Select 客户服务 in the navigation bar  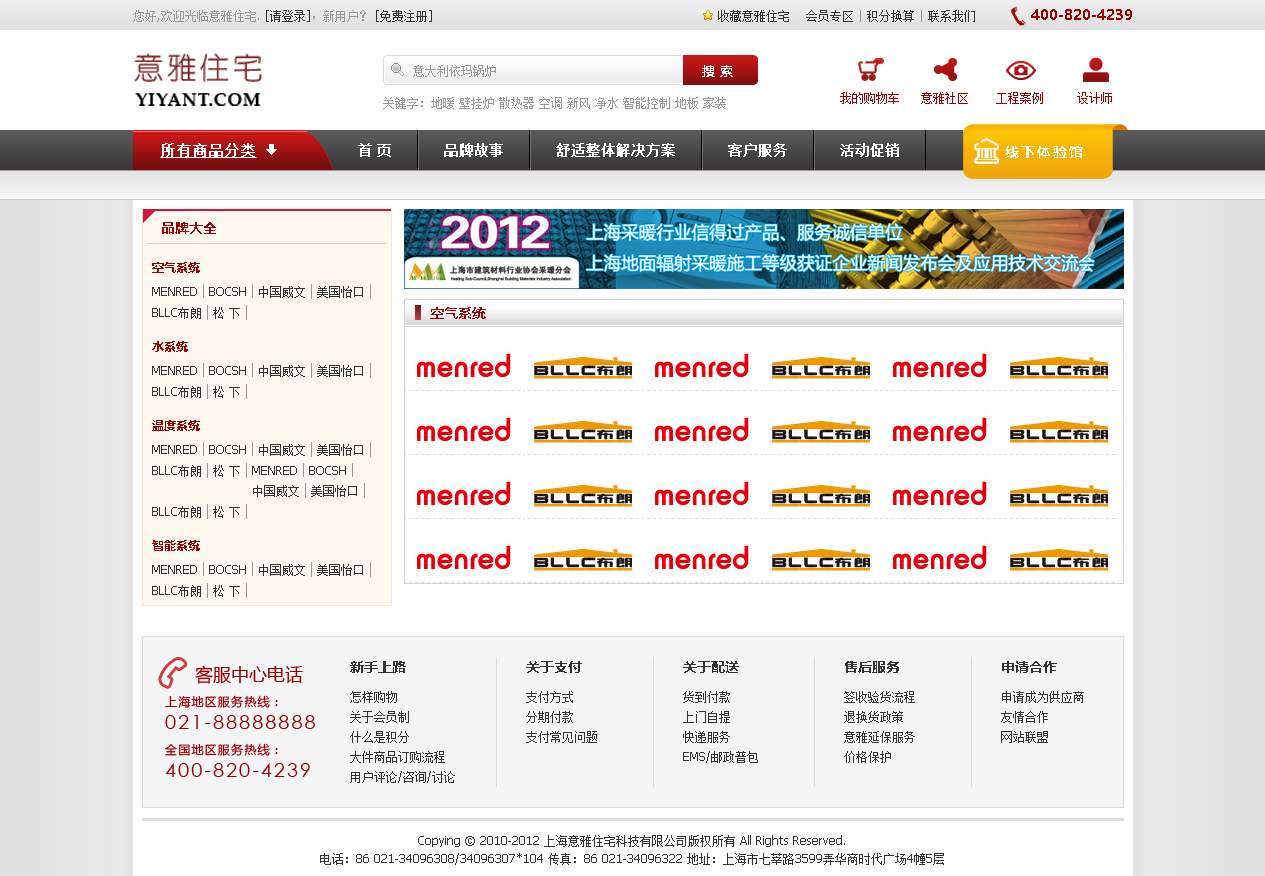757,151
